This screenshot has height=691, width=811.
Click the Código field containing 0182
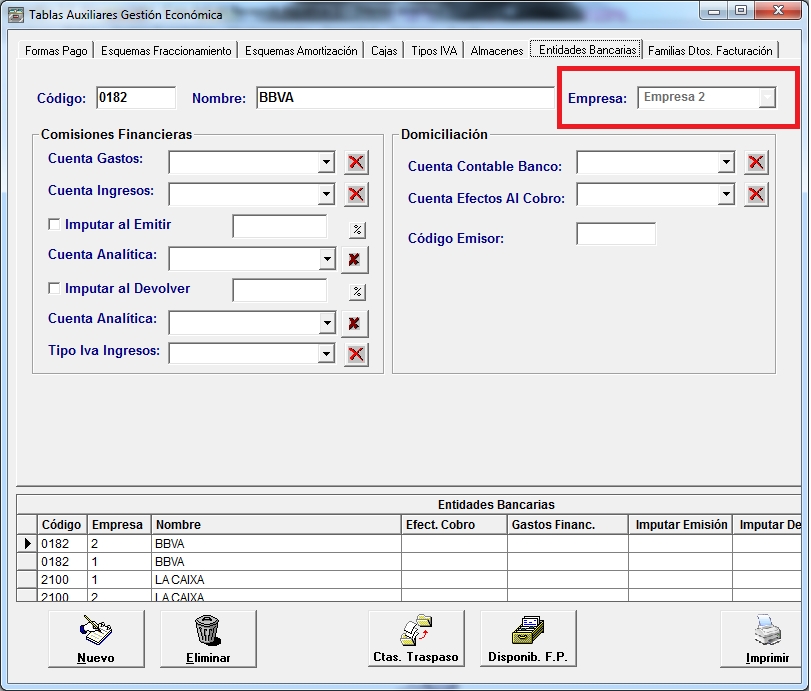coord(136,98)
